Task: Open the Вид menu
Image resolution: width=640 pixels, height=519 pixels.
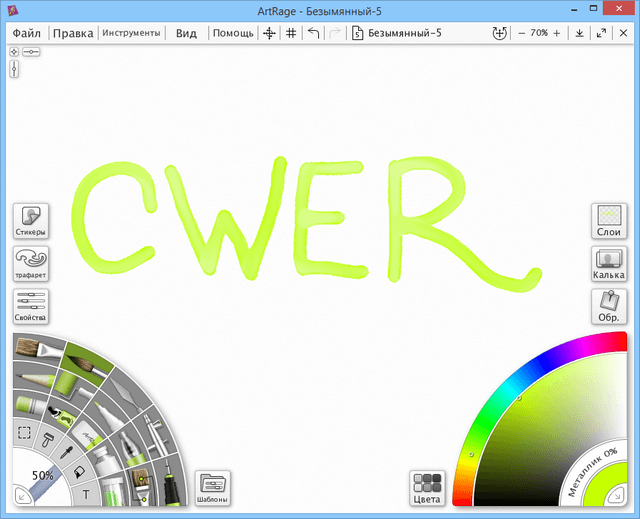Action: point(186,33)
